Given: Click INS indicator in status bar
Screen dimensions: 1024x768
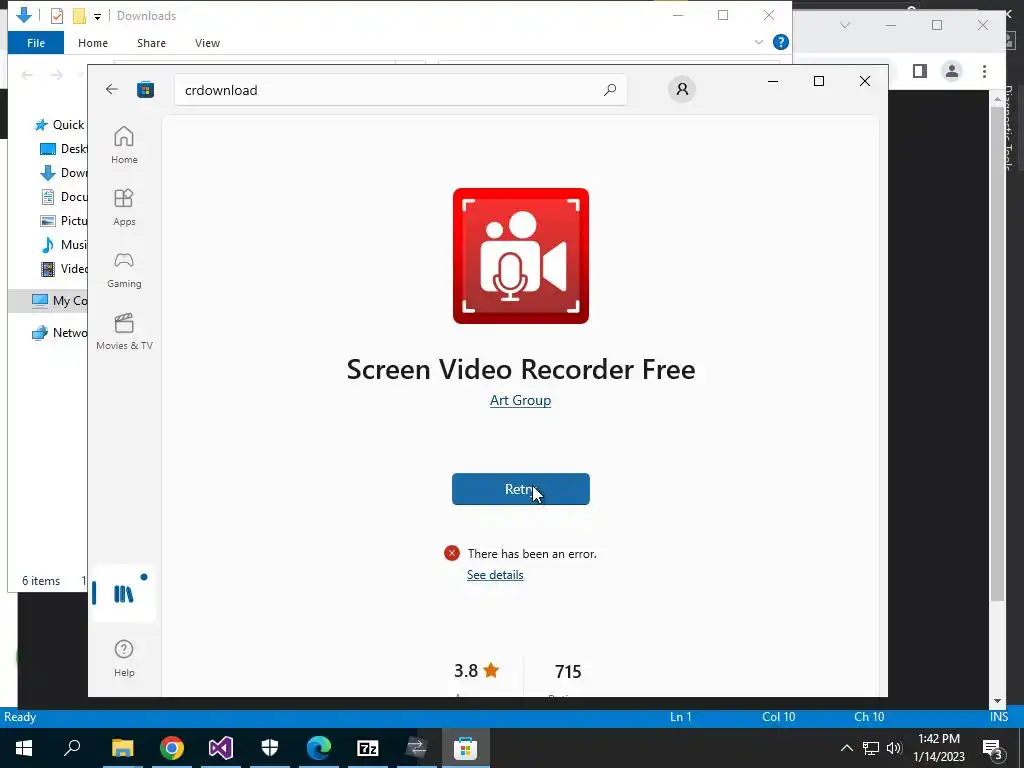Looking at the screenshot, I should [x=999, y=716].
